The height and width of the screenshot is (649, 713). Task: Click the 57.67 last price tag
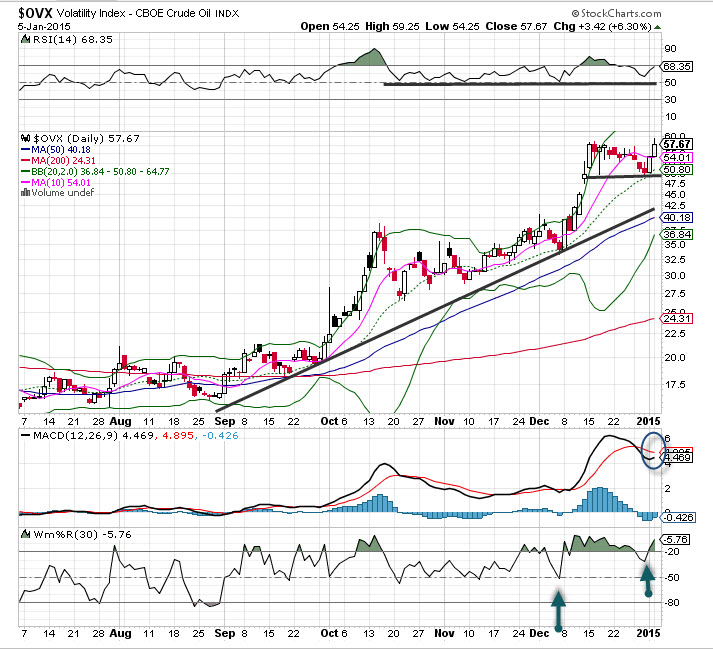coord(677,145)
